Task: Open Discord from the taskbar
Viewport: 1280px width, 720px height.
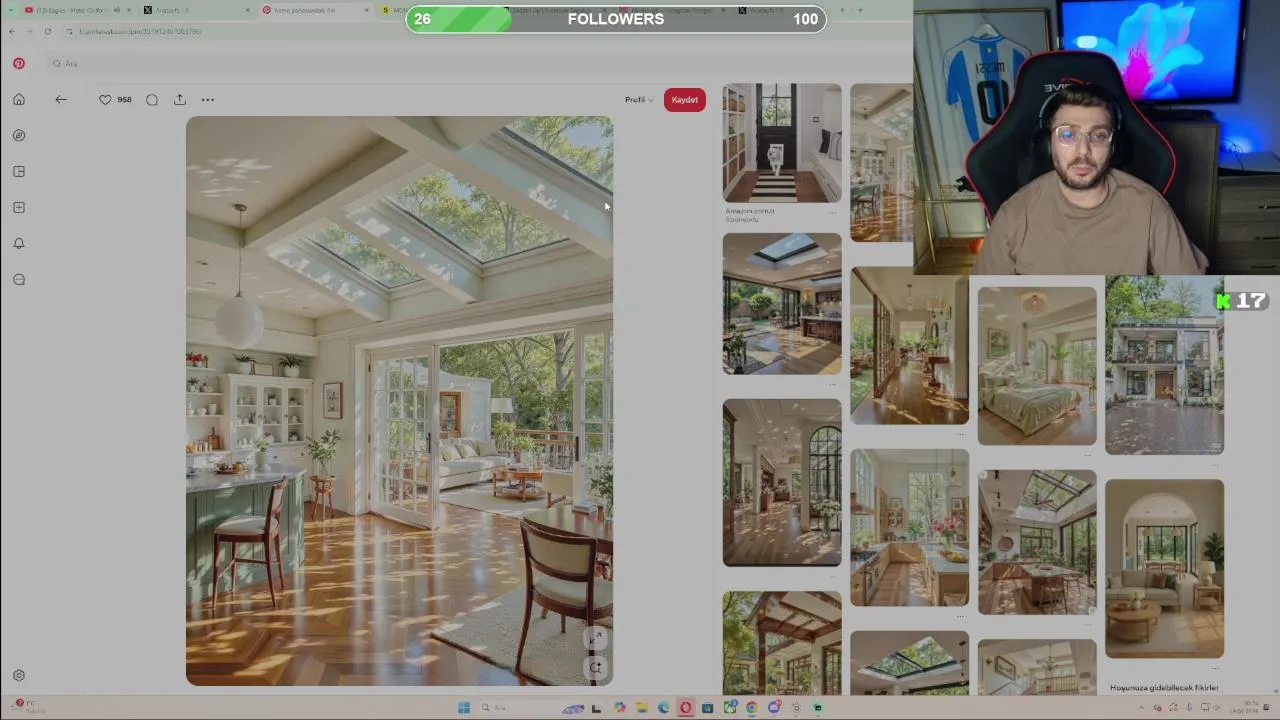Action: 774,708
